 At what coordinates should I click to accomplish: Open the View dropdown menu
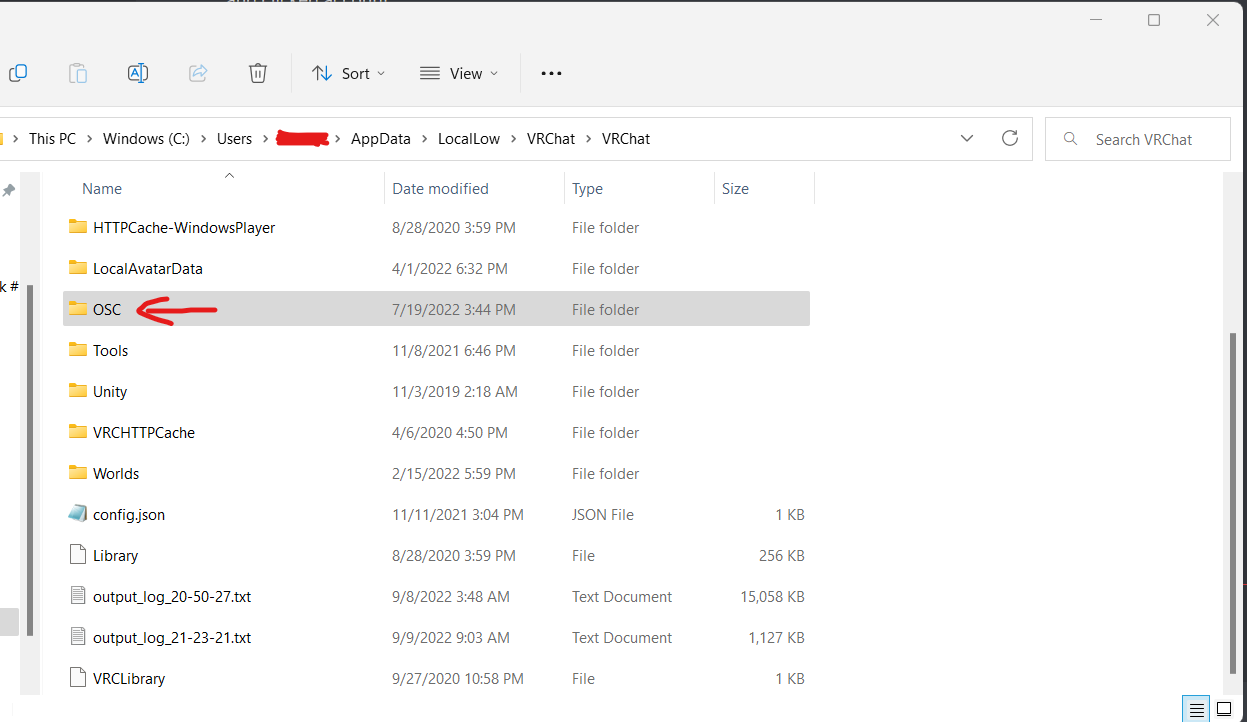tap(459, 73)
